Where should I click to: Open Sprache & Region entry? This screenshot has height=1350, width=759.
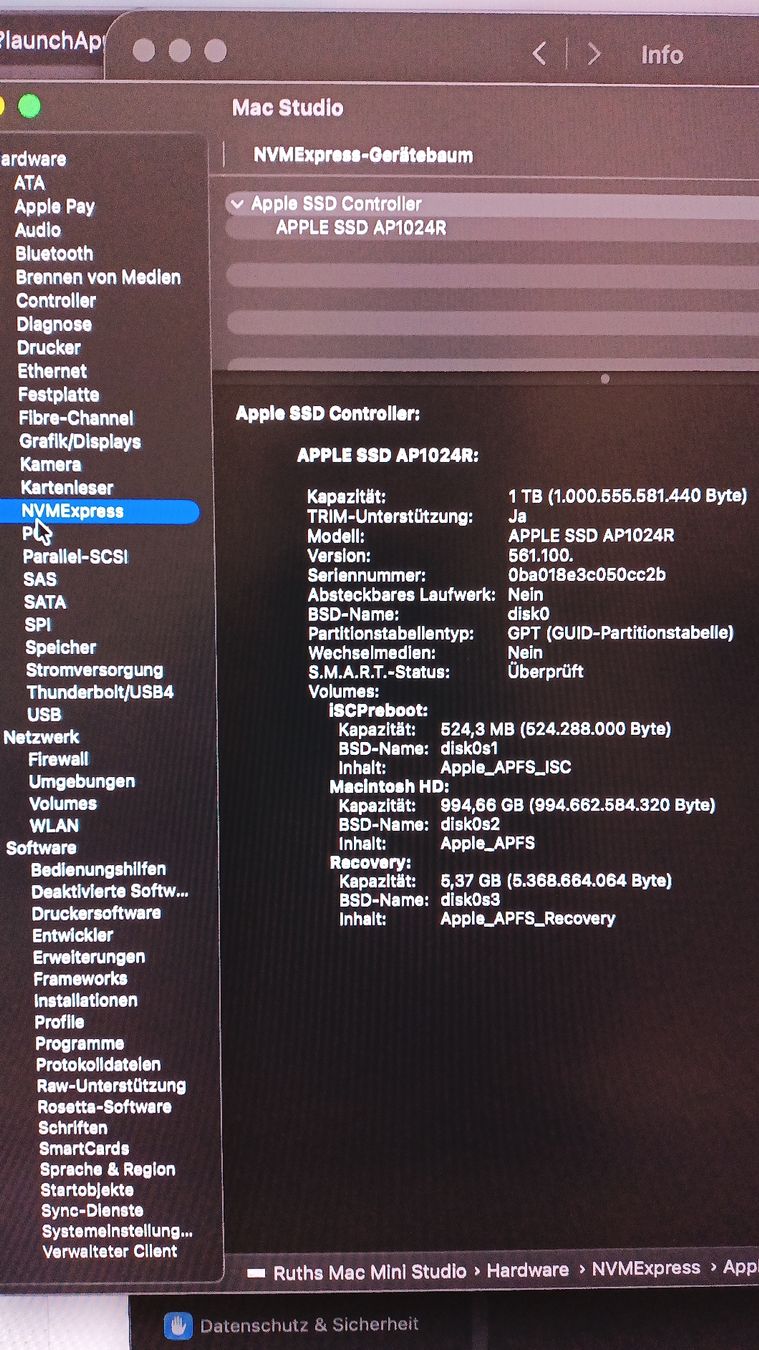click(x=107, y=1170)
